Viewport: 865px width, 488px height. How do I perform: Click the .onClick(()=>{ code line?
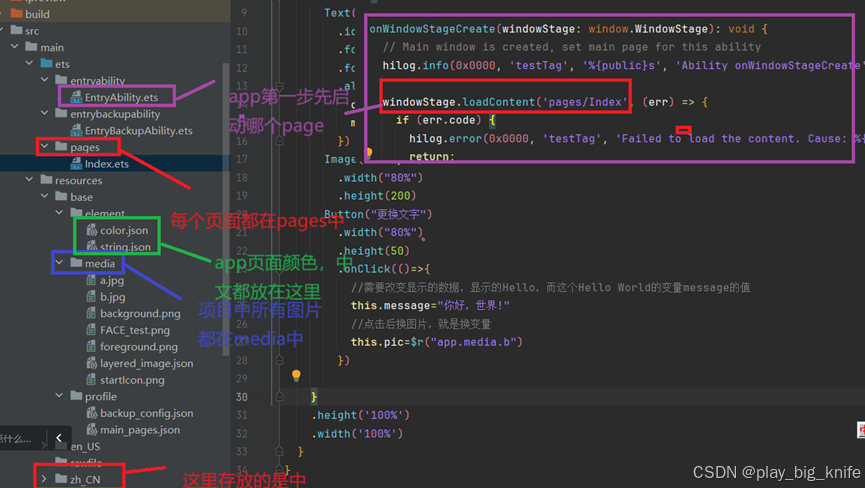(x=384, y=269)
